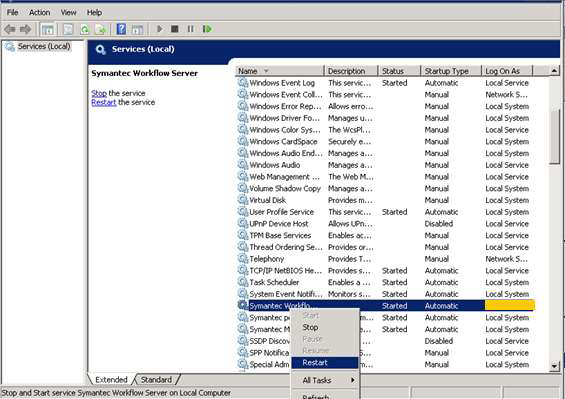This screenshot has width=565, height=399.
Task: Click gear icon beside Windows CardSpace
Action: (243, 142)
